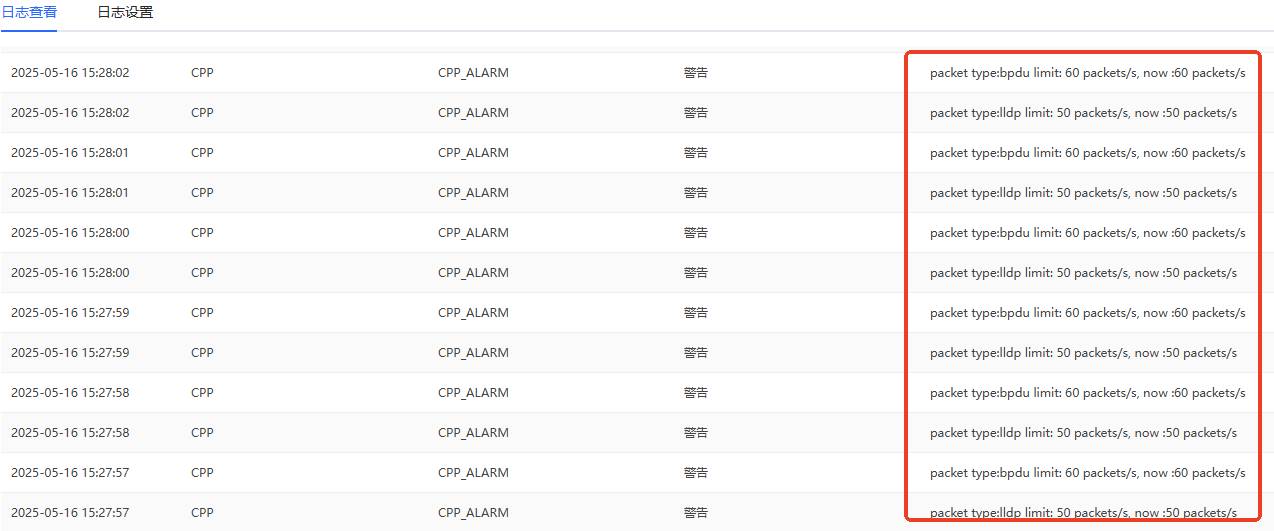Click CPP_ALARM in the 15:27:57 bpdu row
Image resolution: width=1274 pixels, height=531 pixels.
pos(473,473)
